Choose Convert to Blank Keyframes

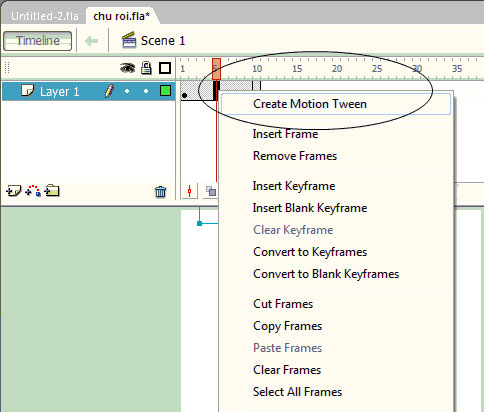(x=326, y=274)
